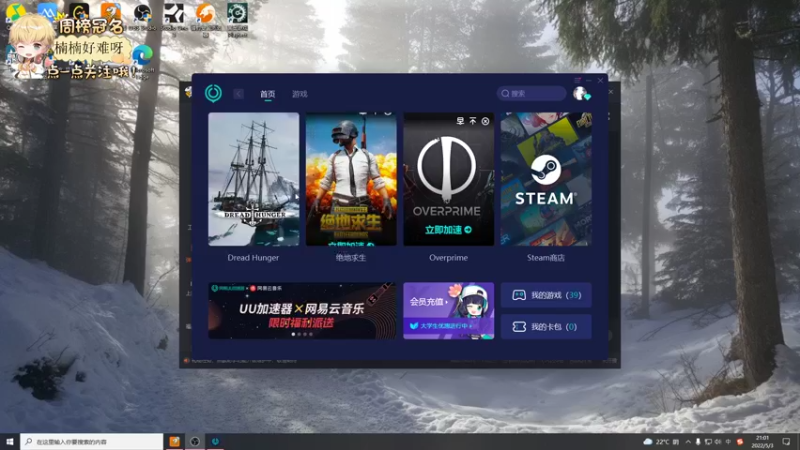
Task: Click the UU accelerator logo icon
Action: pyautogui.click(x=213, y=93)
